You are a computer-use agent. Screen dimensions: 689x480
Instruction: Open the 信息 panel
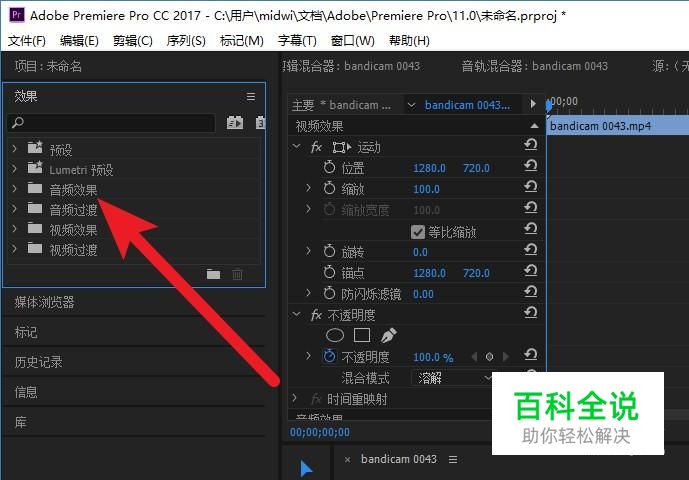tap(26, 392)
